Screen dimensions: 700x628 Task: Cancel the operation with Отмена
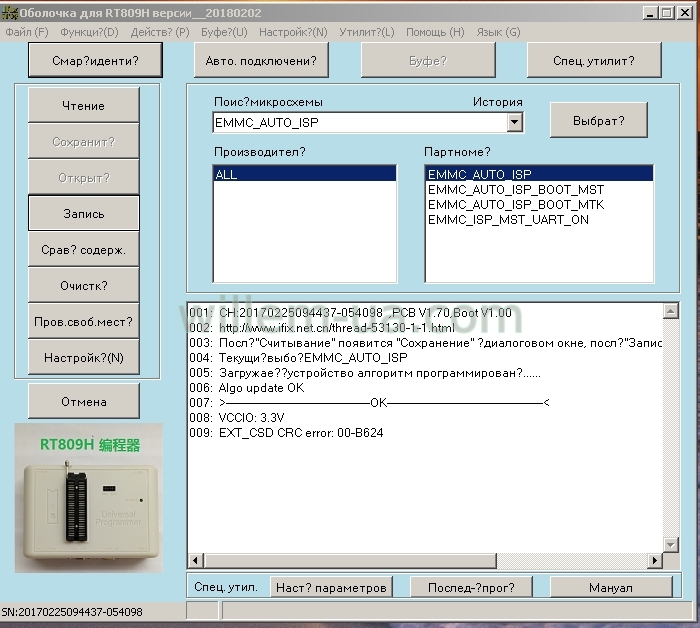[x=83, y=401]
